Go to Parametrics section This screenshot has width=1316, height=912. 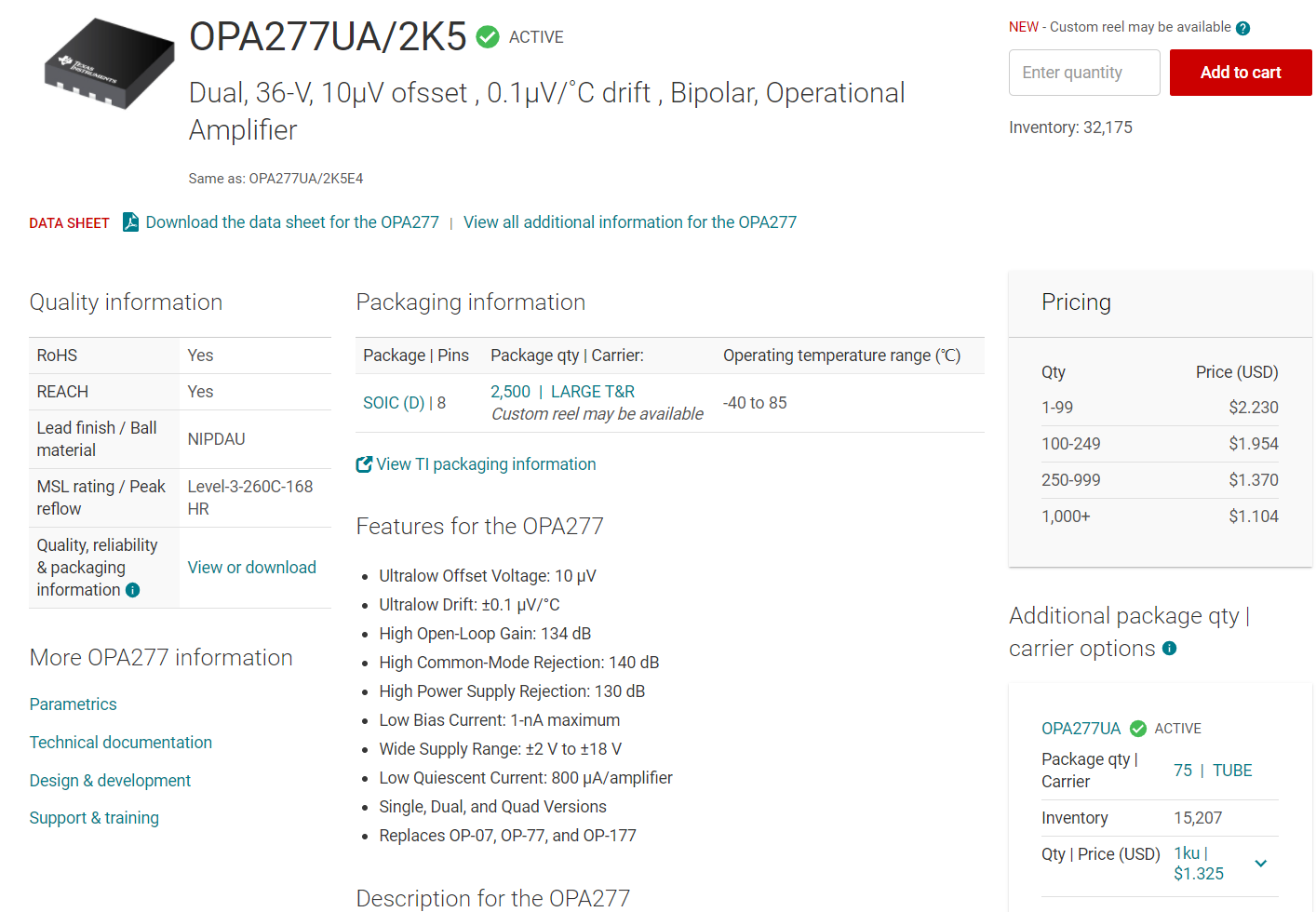[74, 704]
